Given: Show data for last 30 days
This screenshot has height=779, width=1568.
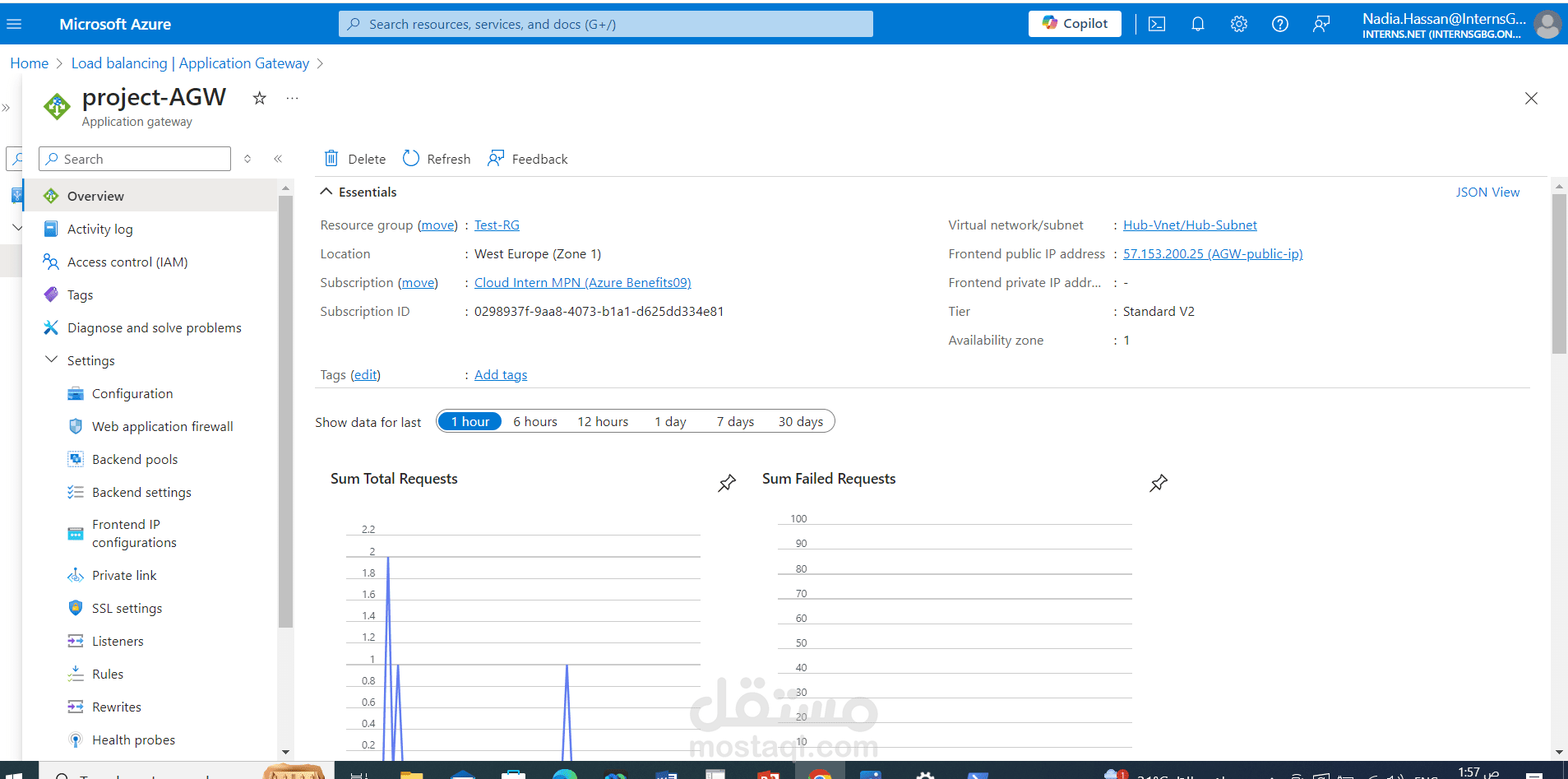Looking at the screenshot, I should tap(799, 420).
